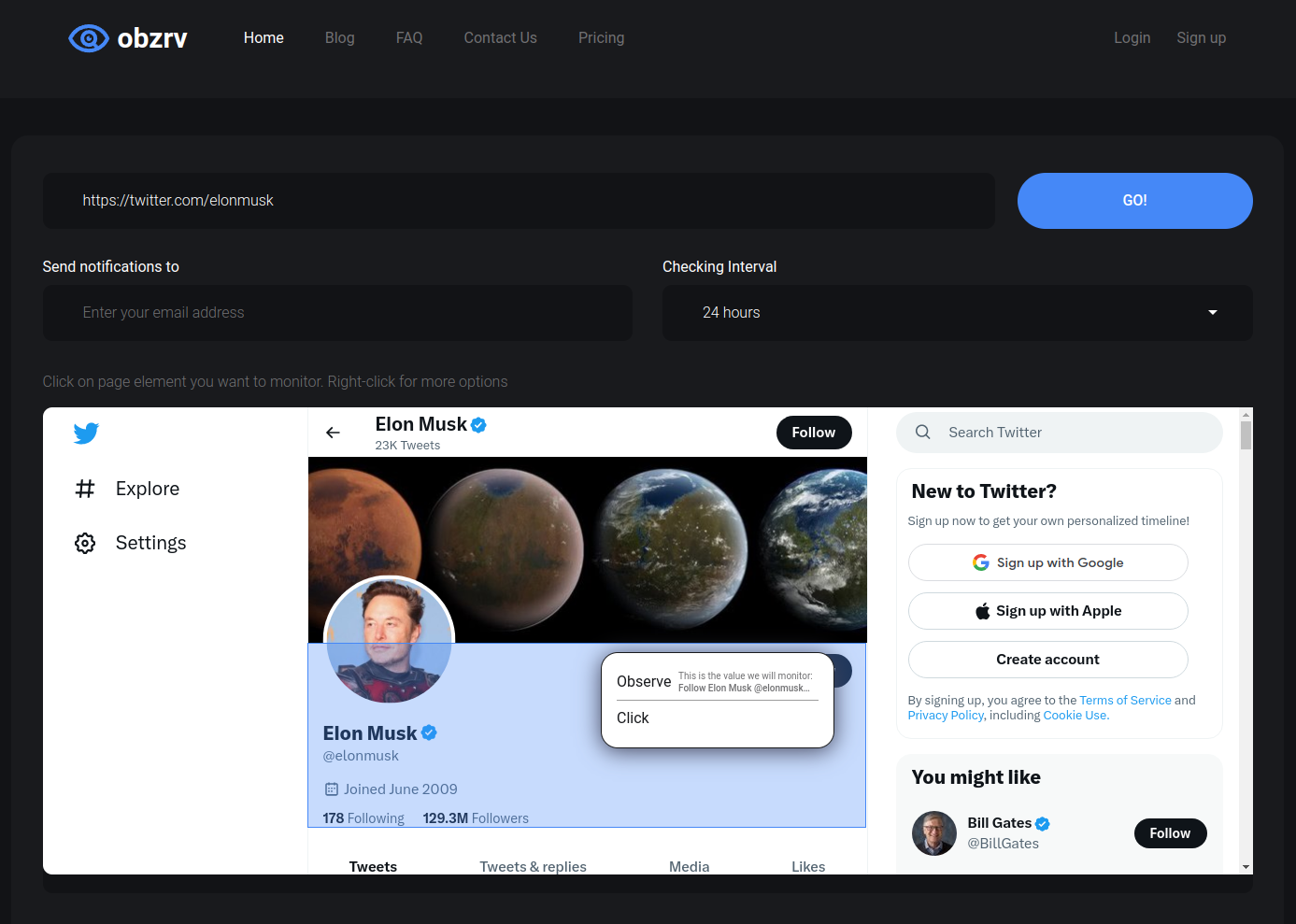Click the verified badge next to profile name
The width and height of the screenshot is (1296, 924).
(429, 732)
